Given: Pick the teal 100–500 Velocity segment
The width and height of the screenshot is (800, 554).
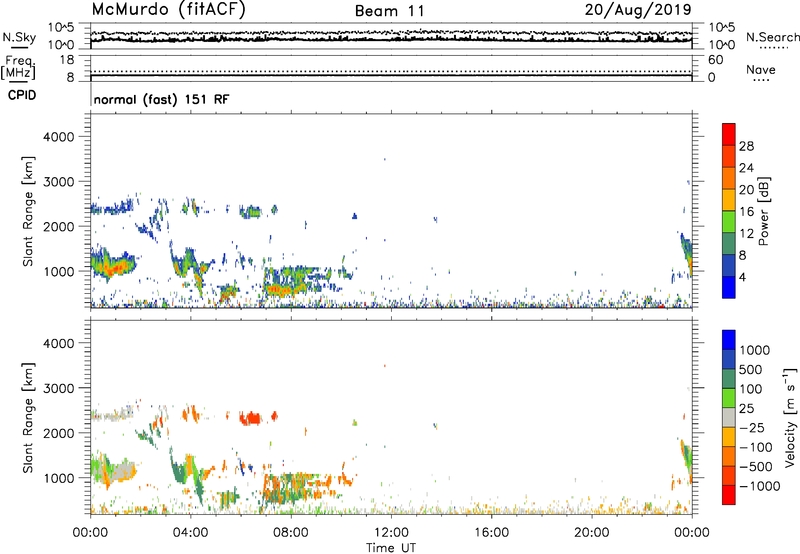Looking at the screenshot, I should (x=729, y=379).
